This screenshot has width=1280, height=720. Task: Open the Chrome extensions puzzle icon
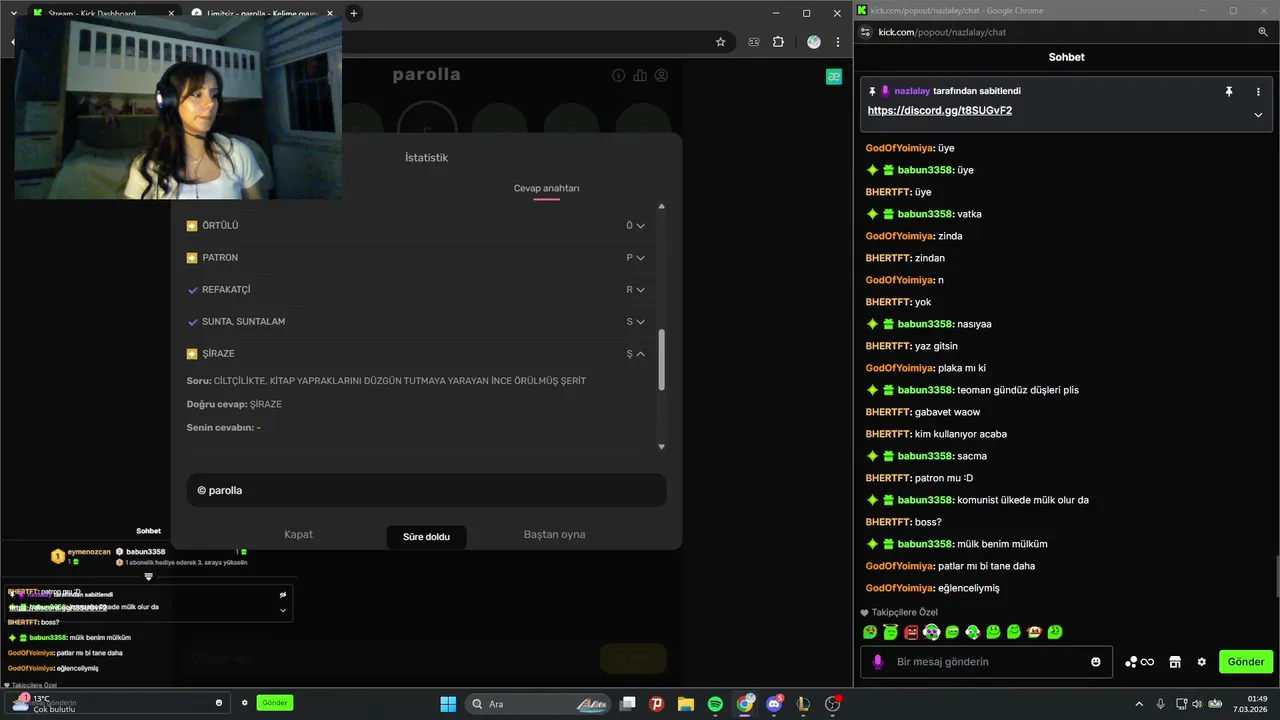tap(779, 42)
